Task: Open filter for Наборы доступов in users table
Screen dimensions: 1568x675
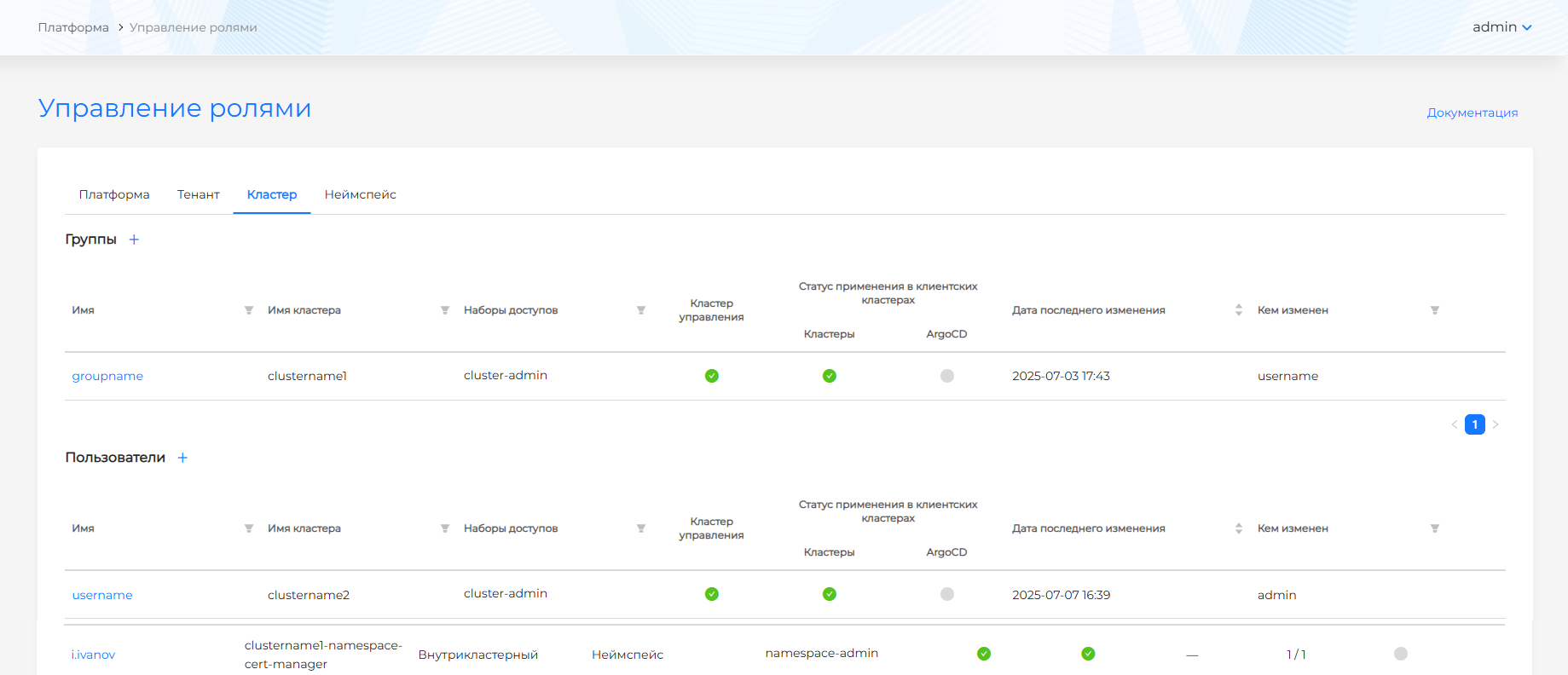Action: pos(641,528)
